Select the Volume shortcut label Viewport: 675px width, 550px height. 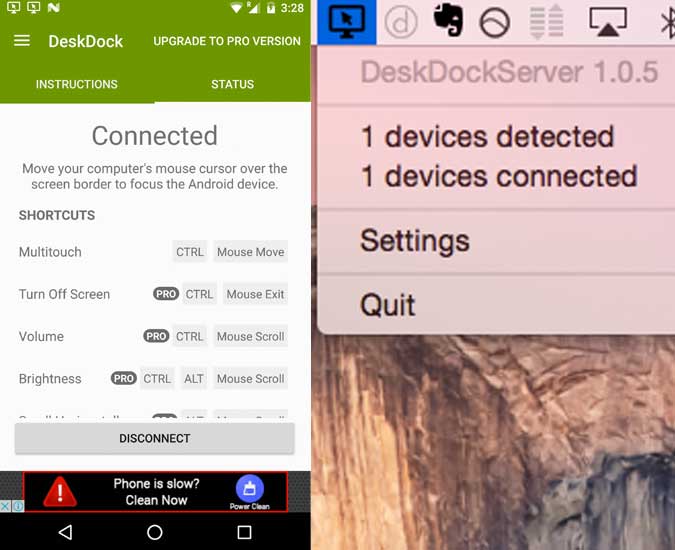click(x=41, y=336)
